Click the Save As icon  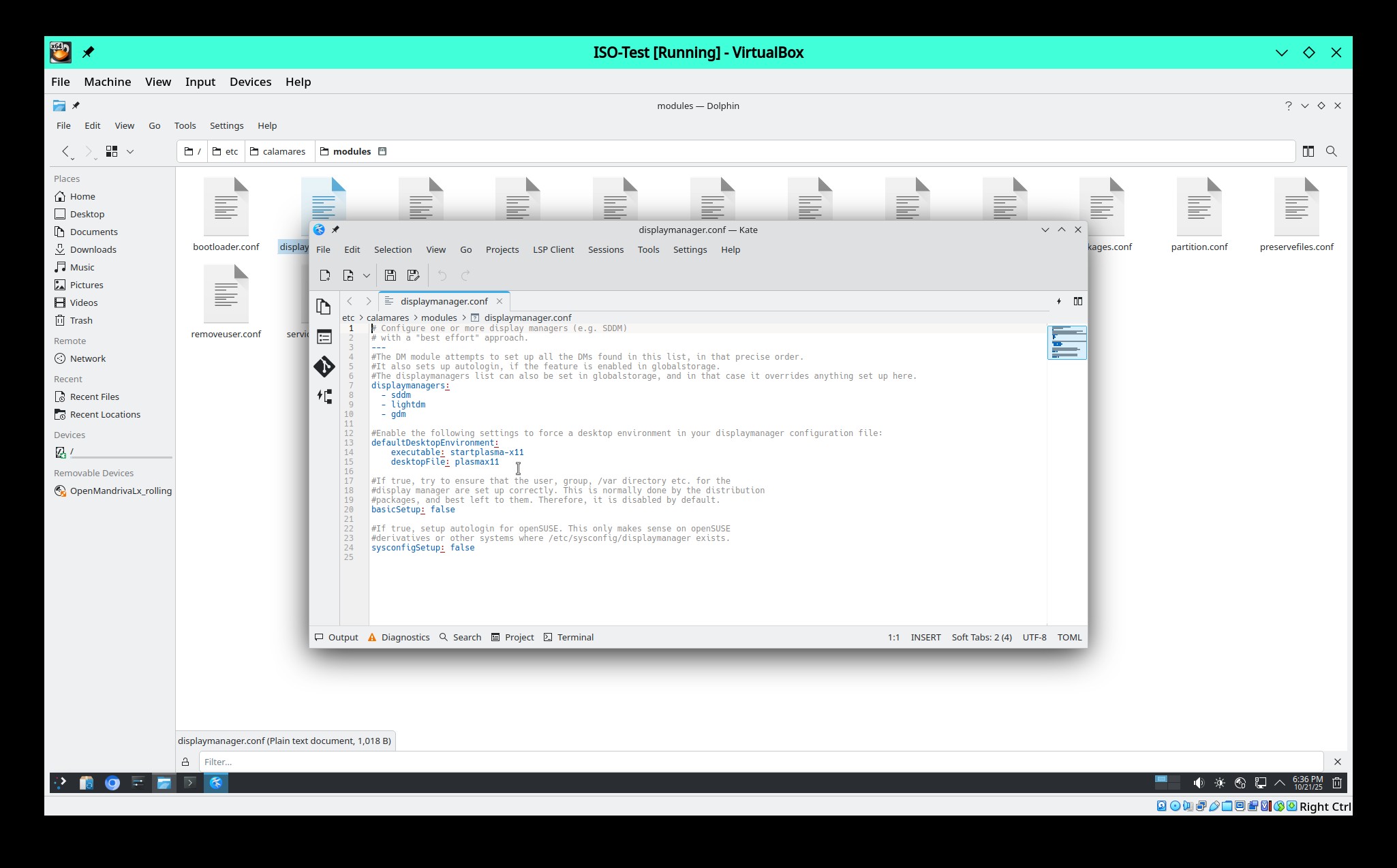(x=413, y=275)
